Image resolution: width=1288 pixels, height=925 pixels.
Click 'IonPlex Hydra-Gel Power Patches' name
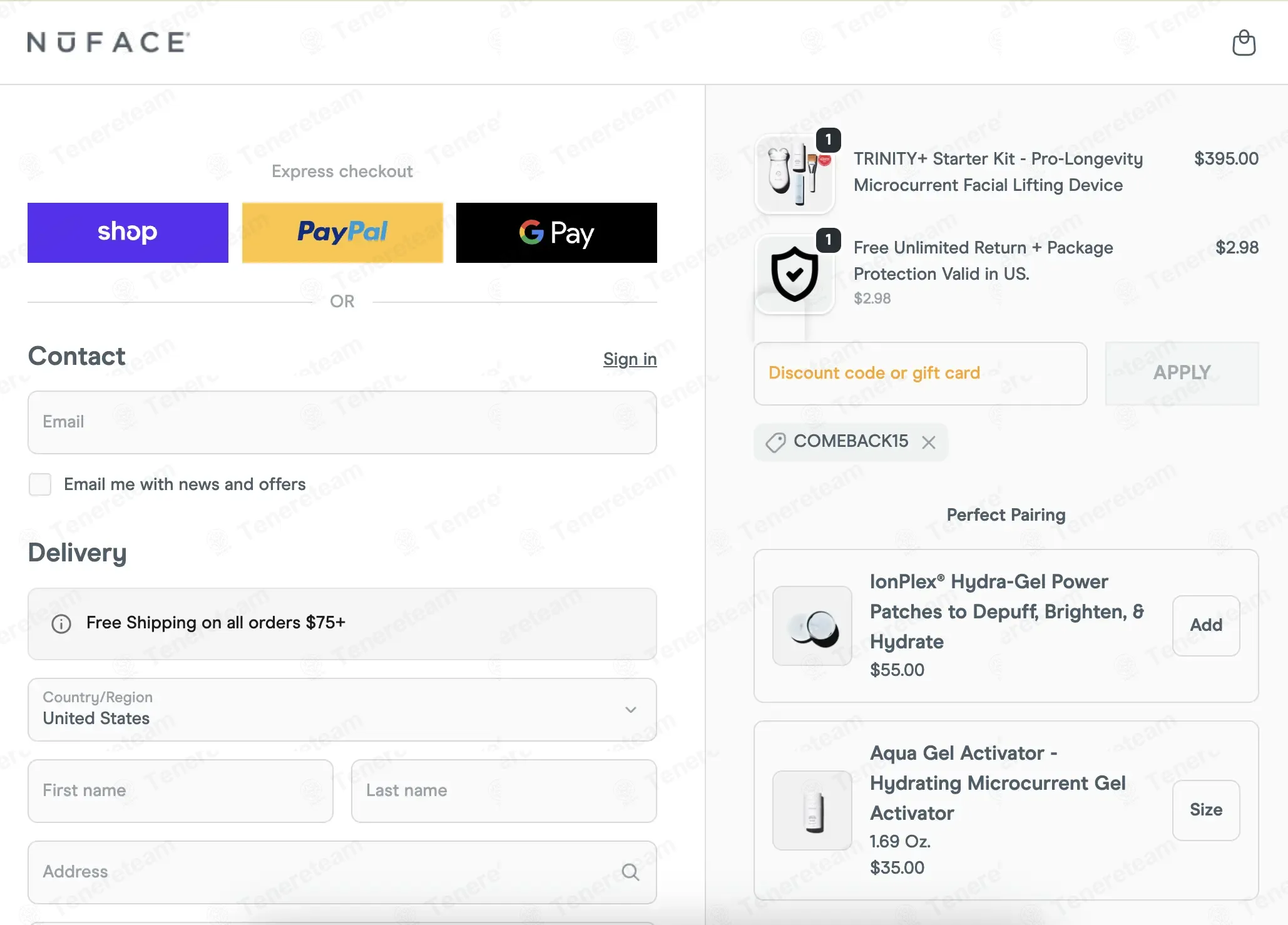1007,611
